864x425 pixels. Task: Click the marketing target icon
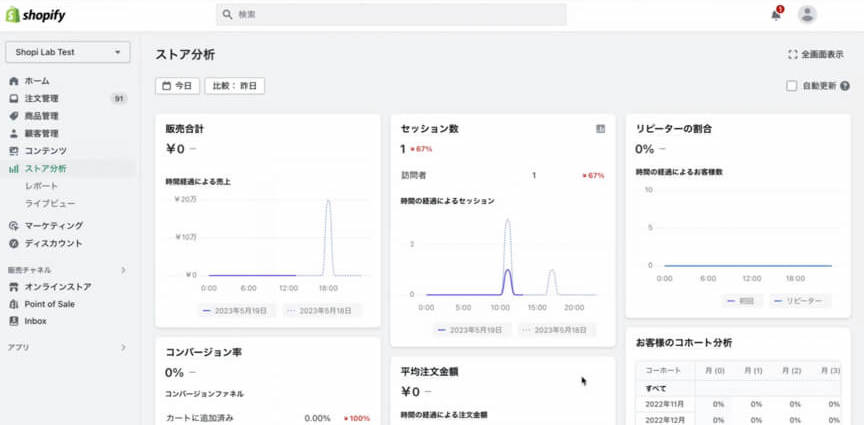[14, 225]
